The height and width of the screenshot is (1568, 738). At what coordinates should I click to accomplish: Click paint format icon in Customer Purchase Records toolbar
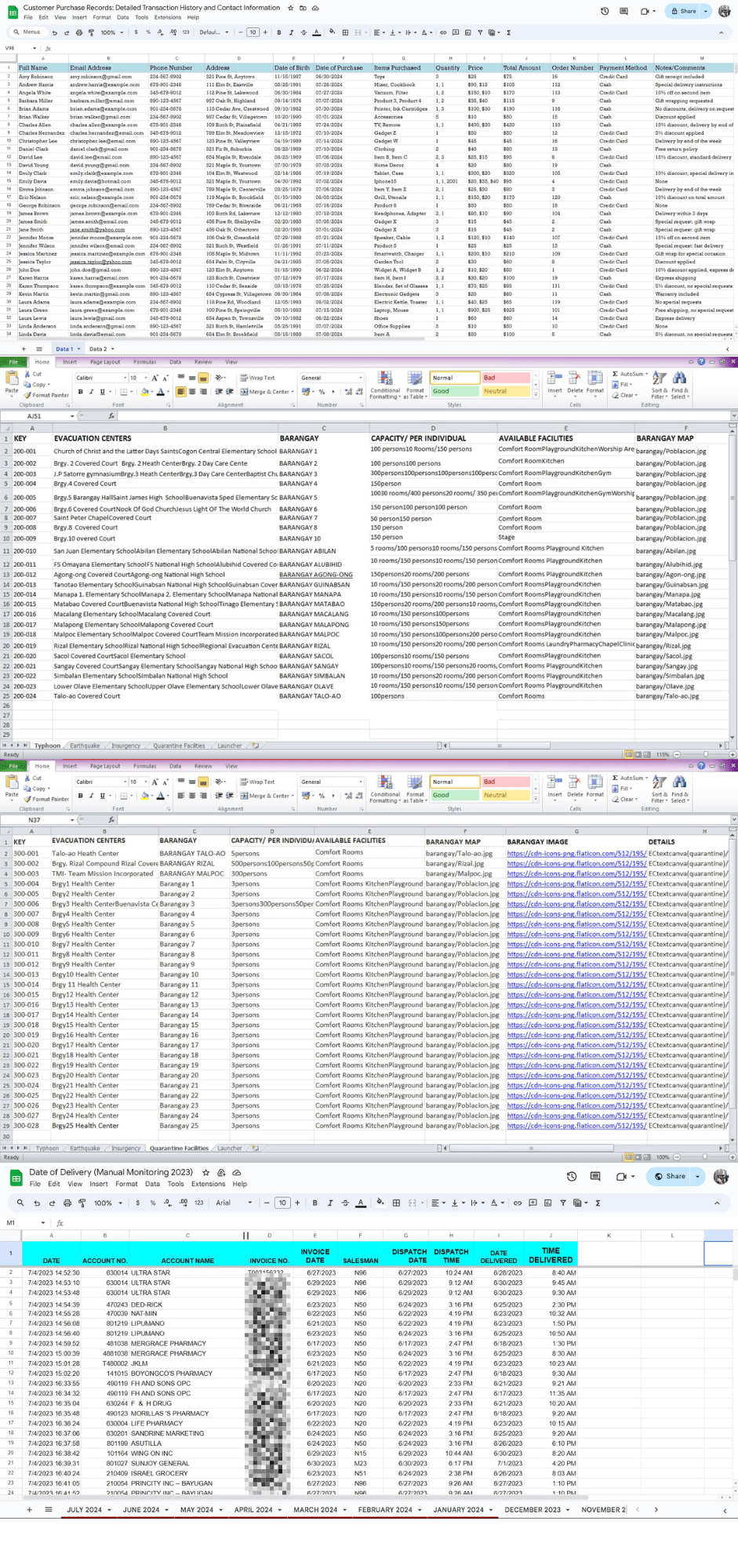pos(92,33)
